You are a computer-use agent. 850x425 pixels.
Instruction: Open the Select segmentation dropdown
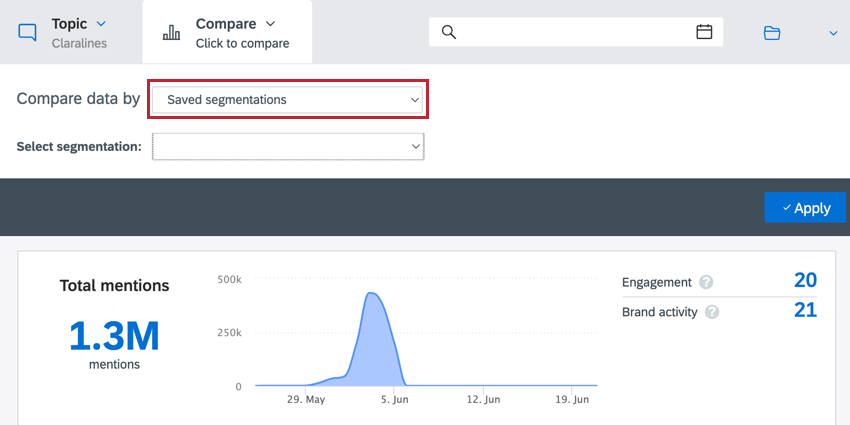click(x=288, y=146)
